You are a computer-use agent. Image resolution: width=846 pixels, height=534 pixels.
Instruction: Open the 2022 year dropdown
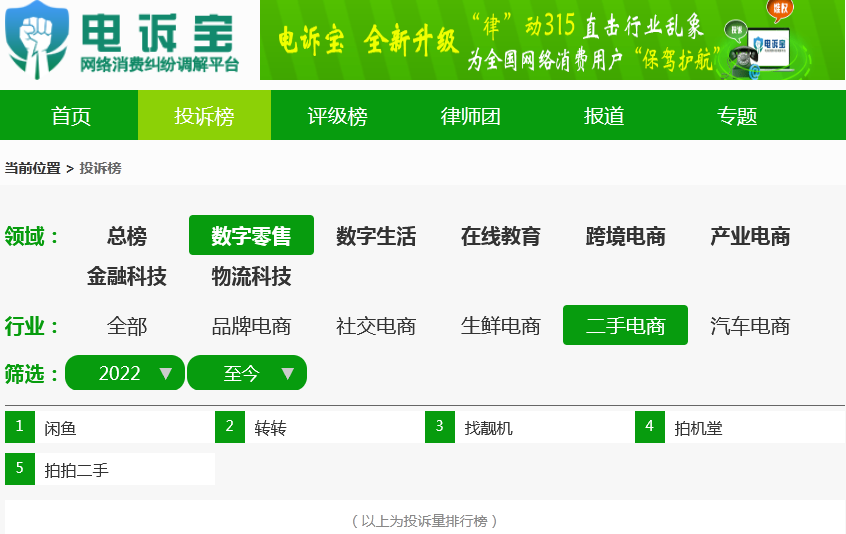125,373
